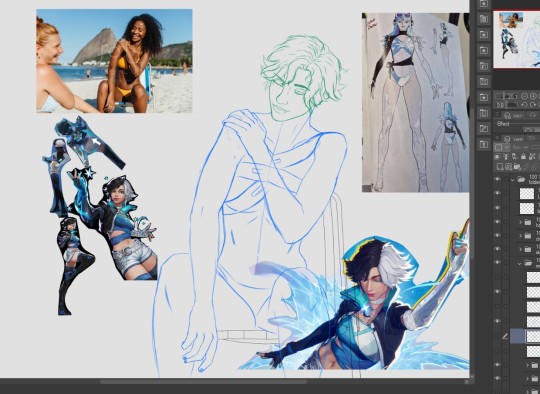The height and width of the screenshot is (394, 540).
Task: Click clip-to-layer-below icon in Layer palette
Action: pyautogui.click(x=497, y=157)
